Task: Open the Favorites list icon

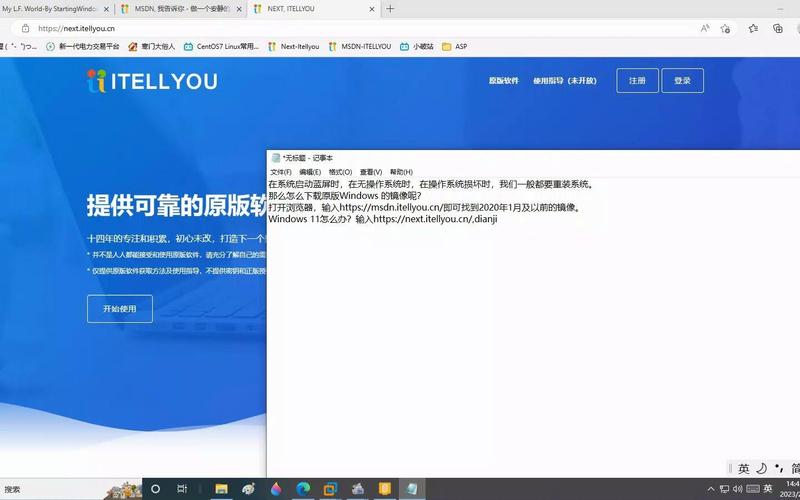Action: [753, 29]
